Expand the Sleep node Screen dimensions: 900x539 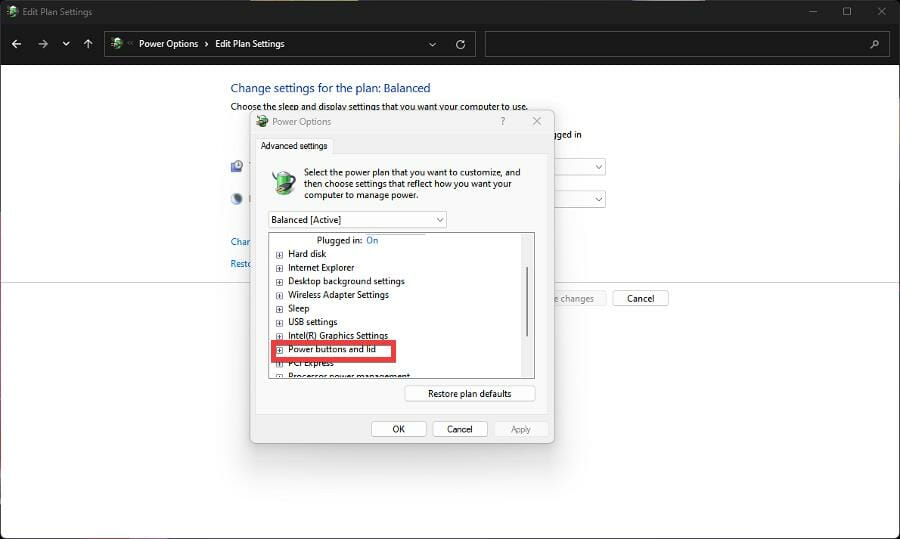[x=280, y=309]
